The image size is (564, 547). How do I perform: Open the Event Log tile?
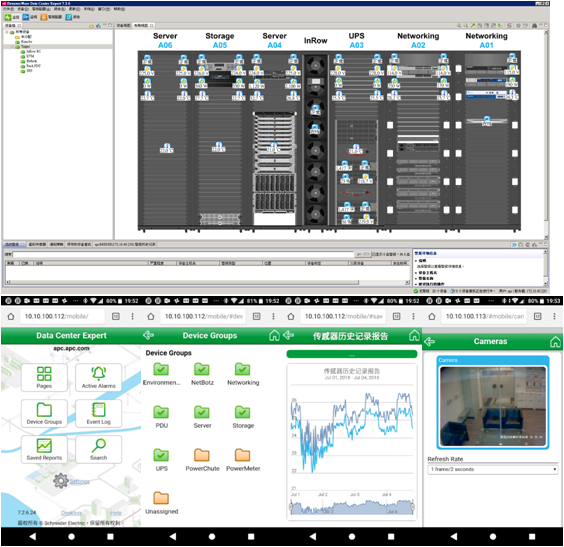(x=99, y=413)
